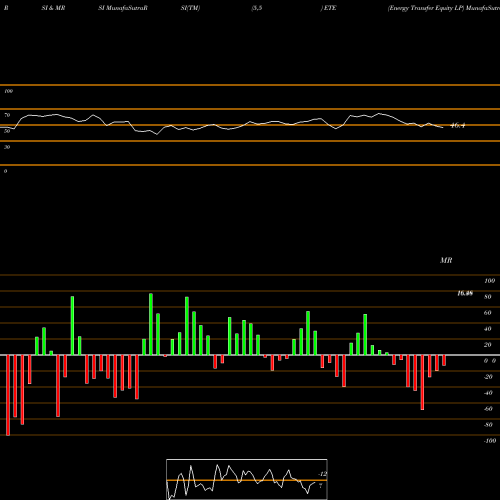Click the 'MR' panel label
The width and height of the screenshot is (500, 500).
pyautogui.click(x=446, y=260)
